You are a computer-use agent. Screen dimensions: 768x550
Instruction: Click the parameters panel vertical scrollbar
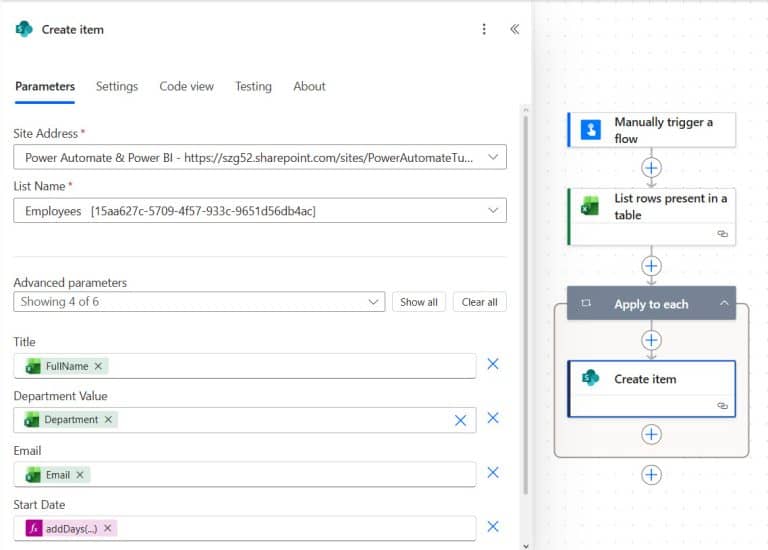(526, 304)
